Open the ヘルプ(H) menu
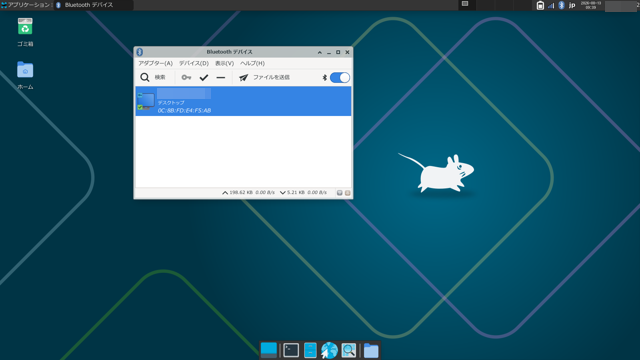640x360 pixels. coord(252,63)
